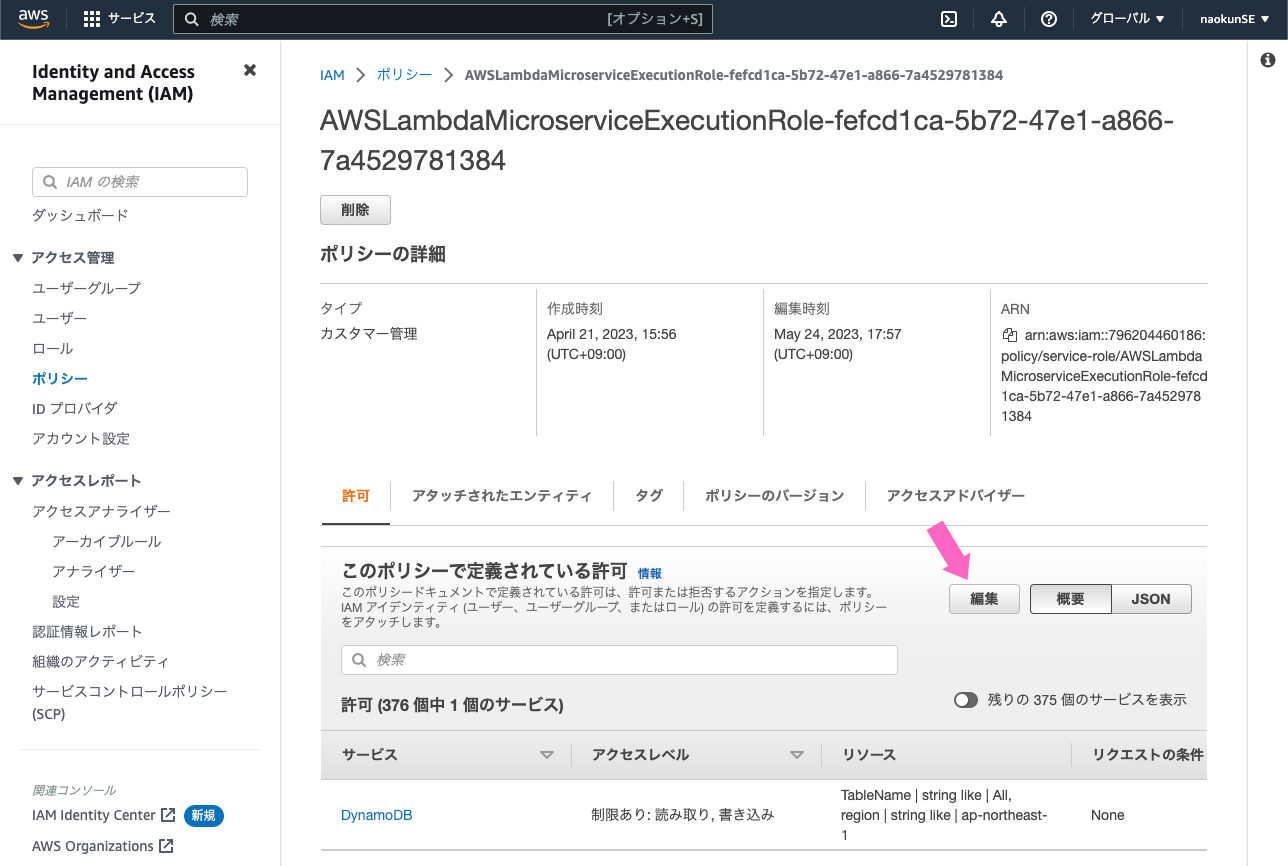Open the services grid menu
The image size is (1288, 866).
coord(119,19)
